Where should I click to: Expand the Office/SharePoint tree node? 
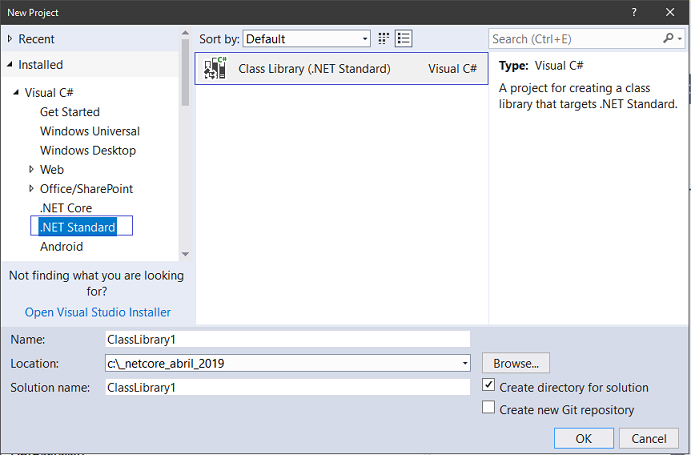tap(31, 189)
